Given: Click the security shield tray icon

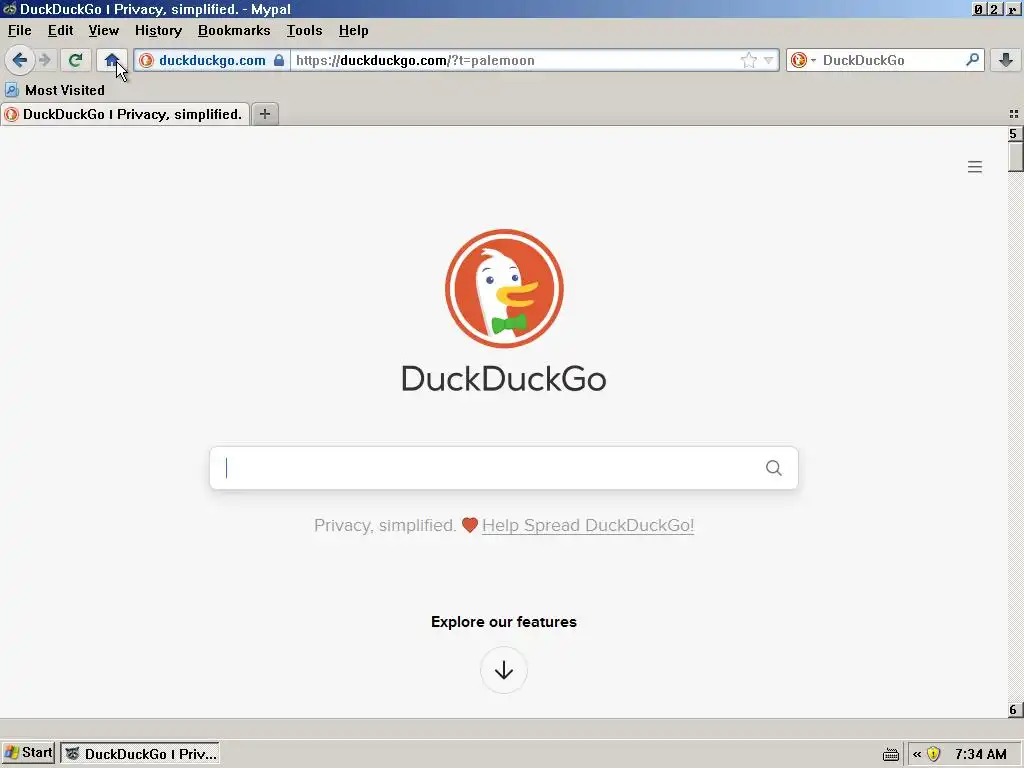Looking at the screenshot, I should tap(934, 754).
